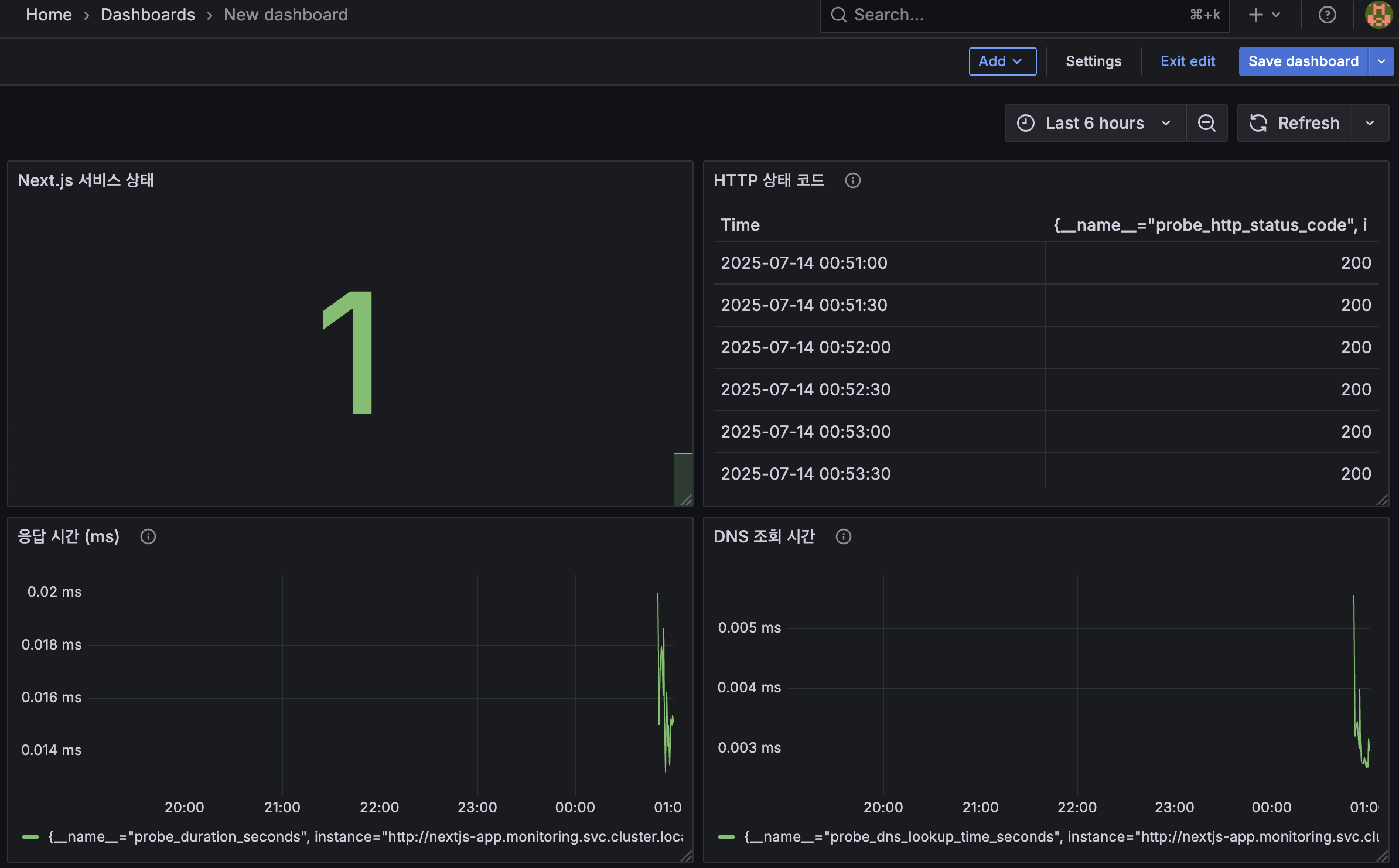The image size is (1399, 868).
Task: Toggle the probe_duration_seconds legend series
Action: [x=176, y=836]
